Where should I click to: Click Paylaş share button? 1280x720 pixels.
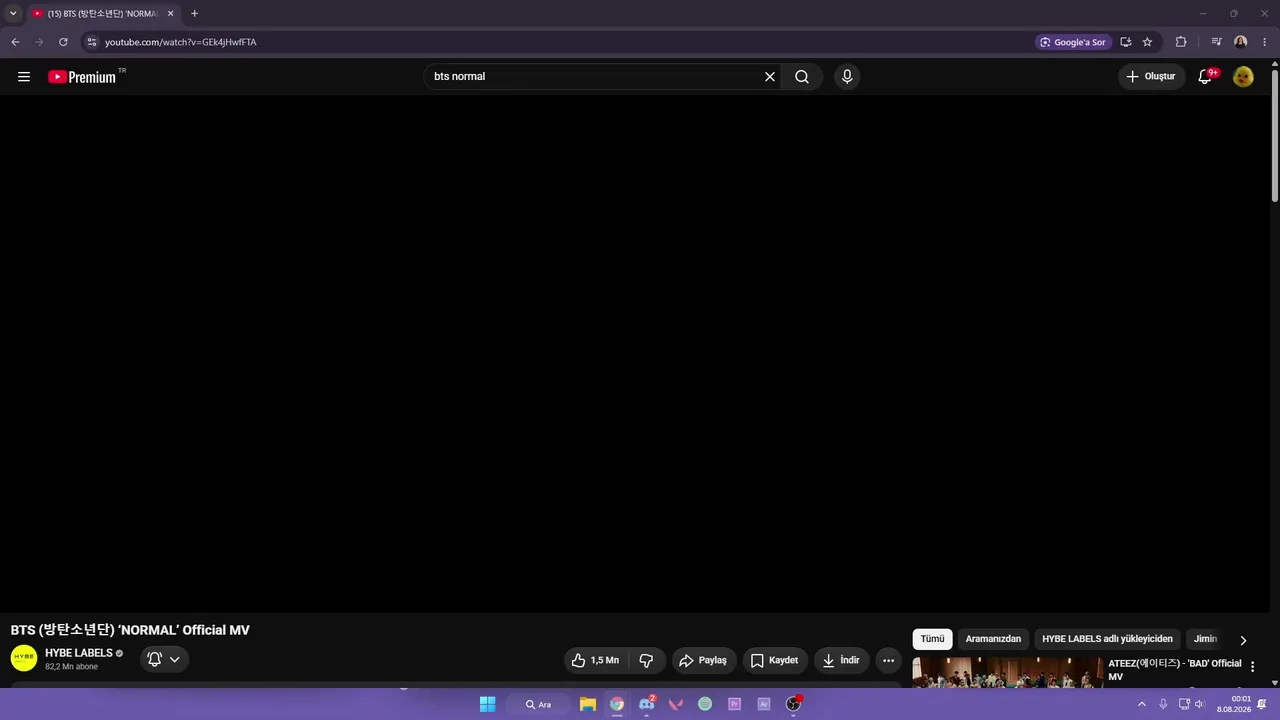704,660
